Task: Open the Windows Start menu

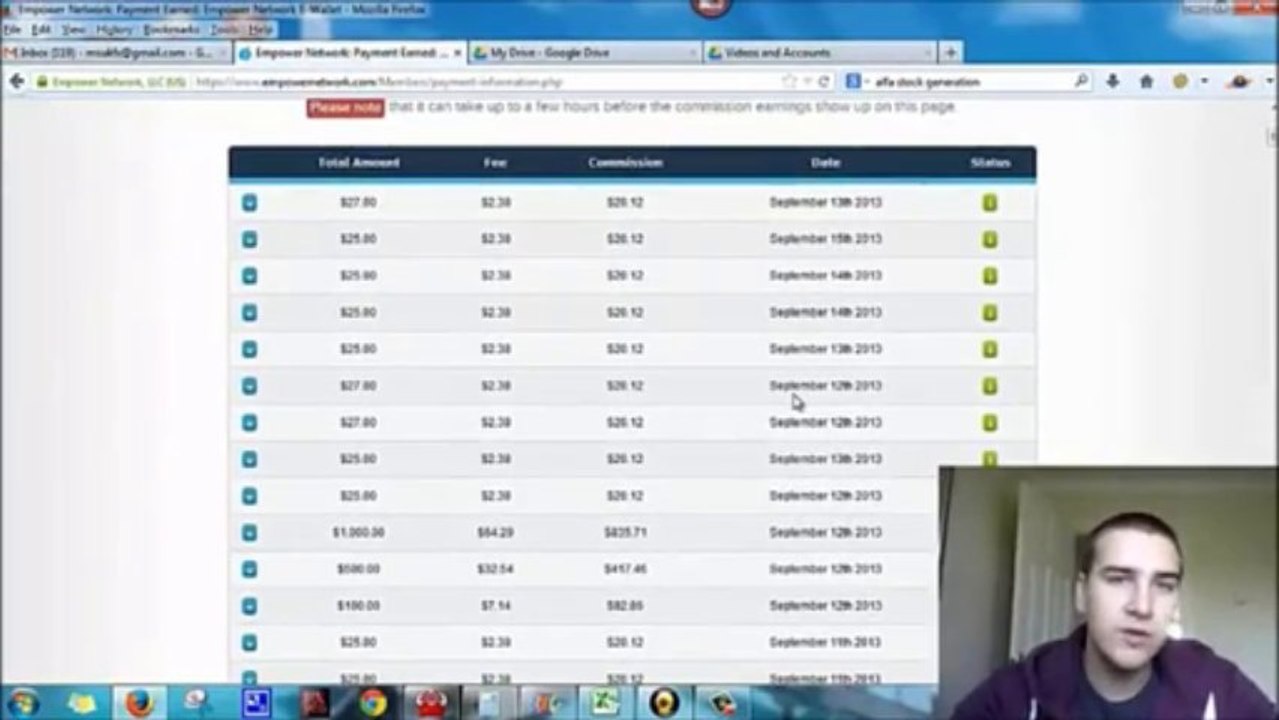Action: click(23, 703)
